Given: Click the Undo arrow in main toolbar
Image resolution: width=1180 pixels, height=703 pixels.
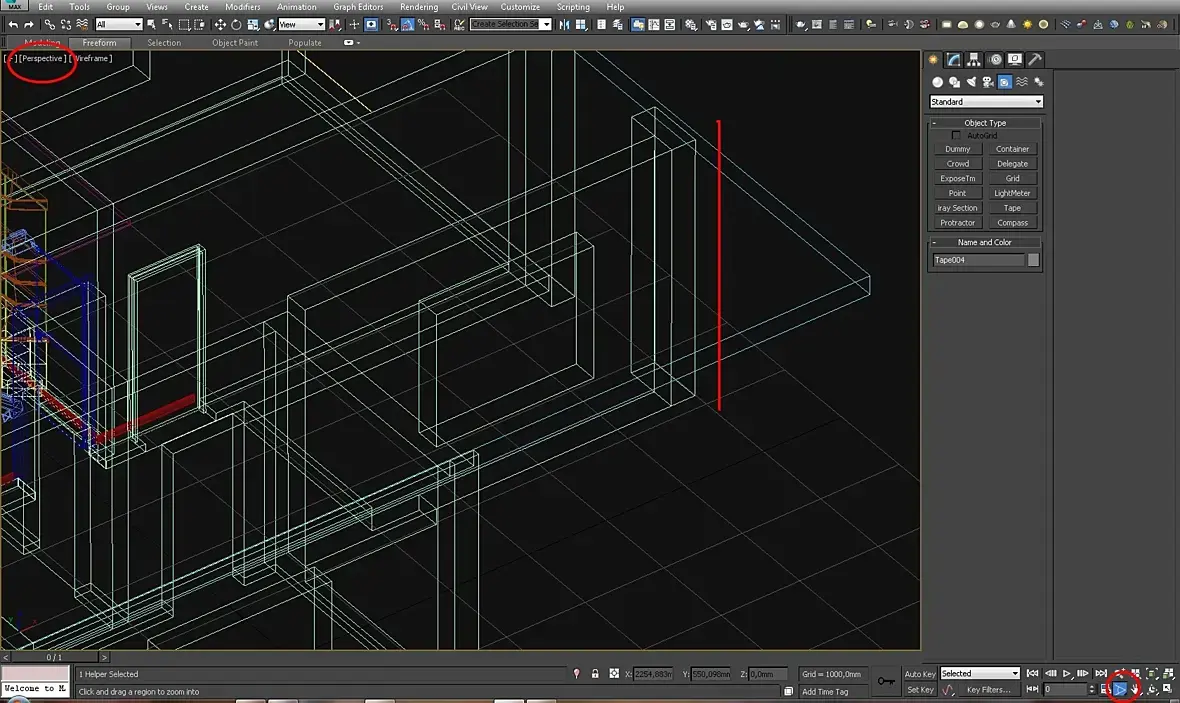Looking at the screenshot, I should 13,25.
